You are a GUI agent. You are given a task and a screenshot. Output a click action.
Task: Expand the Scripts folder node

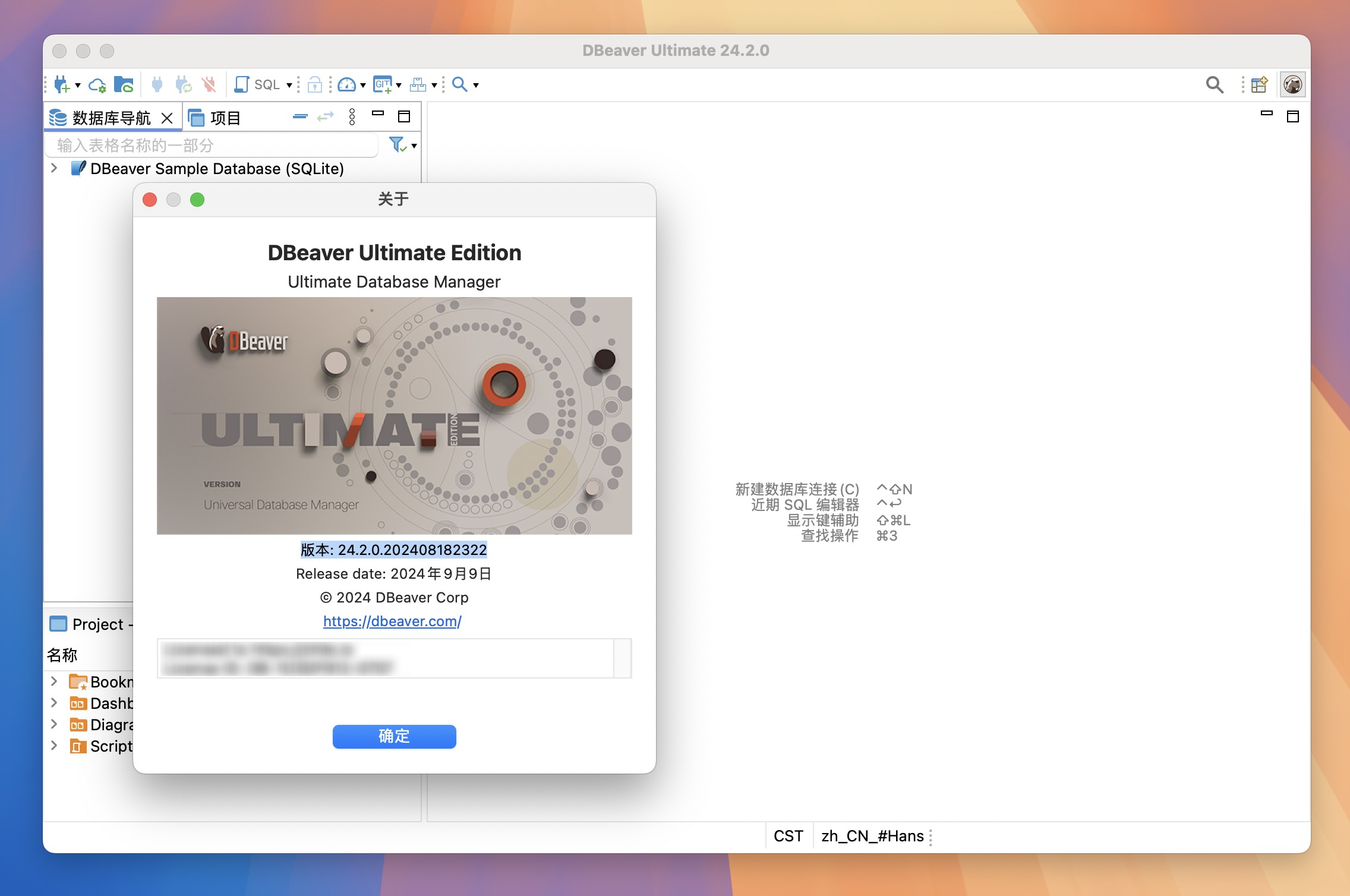[x=54, y=745]
